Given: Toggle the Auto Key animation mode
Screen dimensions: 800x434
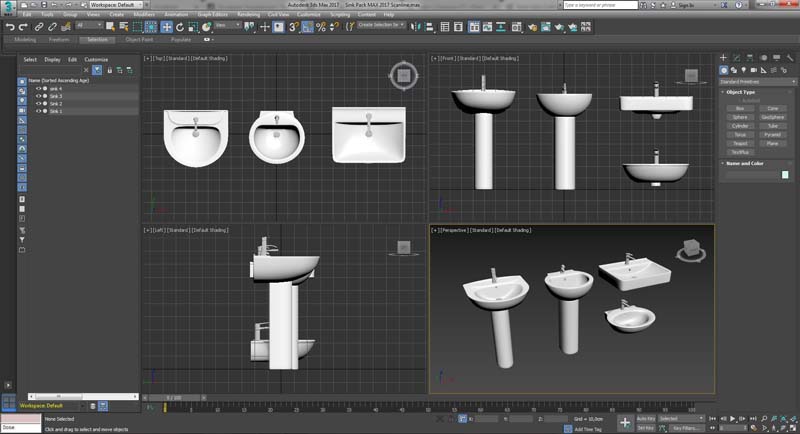Looking at the screenshot, I should pyautogui.click(x=645, y=418).
